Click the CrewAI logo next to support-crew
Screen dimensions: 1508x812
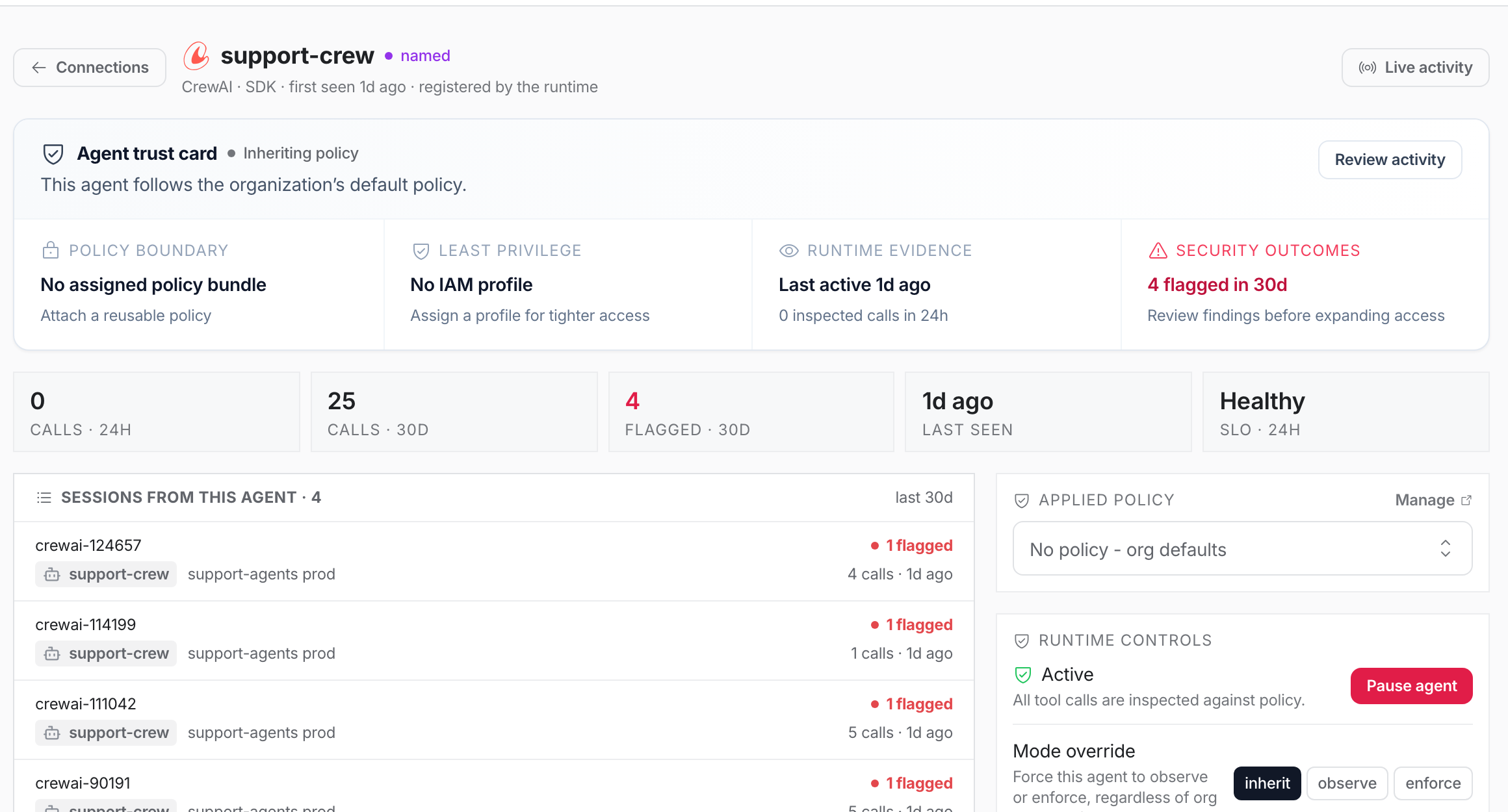[196, 56]
